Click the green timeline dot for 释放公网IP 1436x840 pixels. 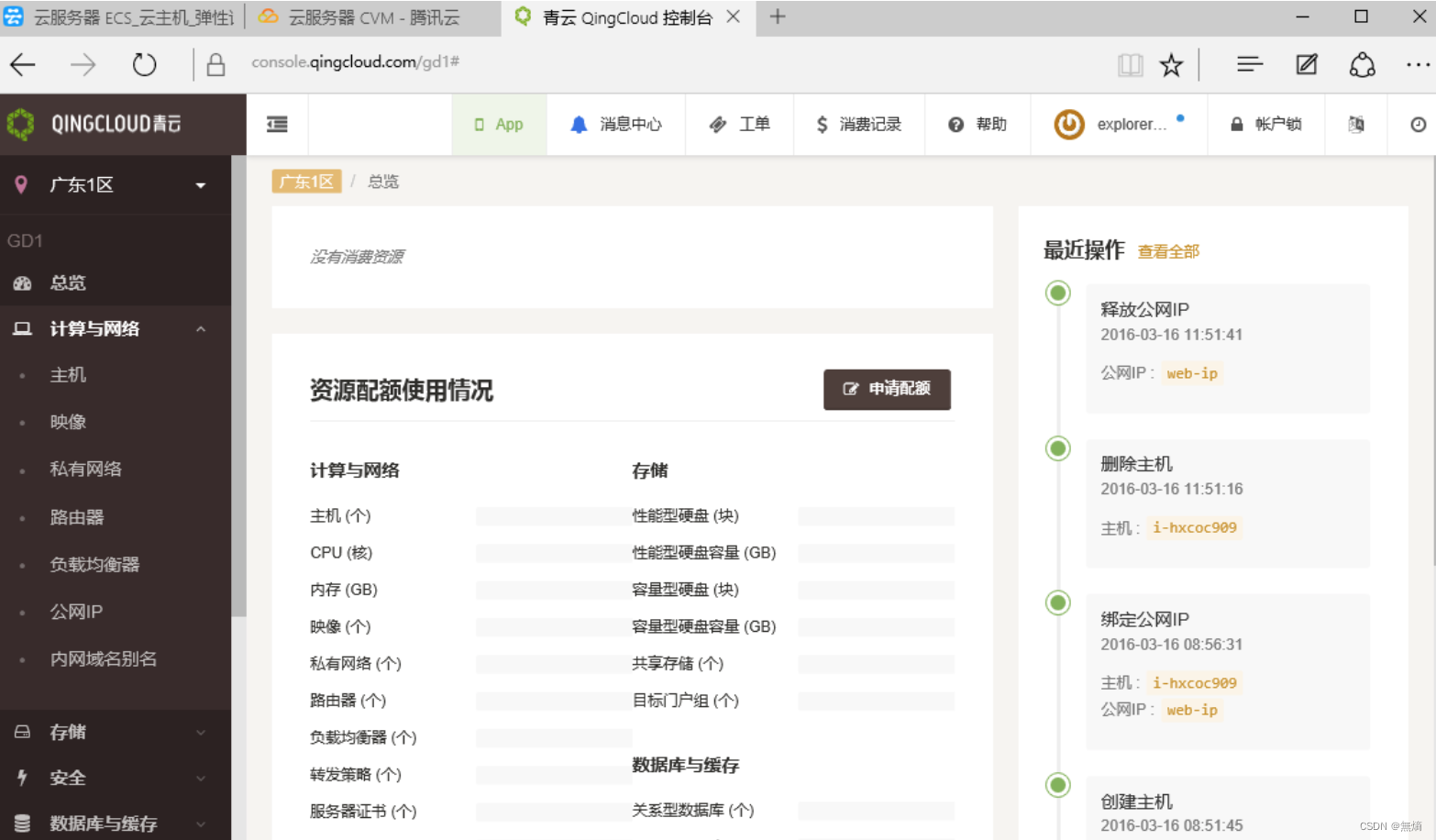point(1058,293)
